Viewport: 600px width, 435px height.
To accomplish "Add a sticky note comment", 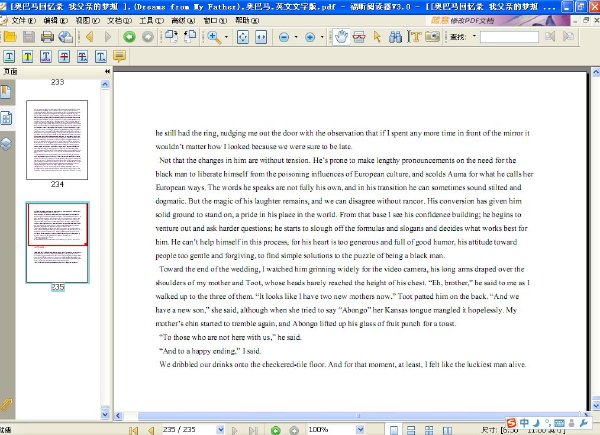I will pos(119,56).
